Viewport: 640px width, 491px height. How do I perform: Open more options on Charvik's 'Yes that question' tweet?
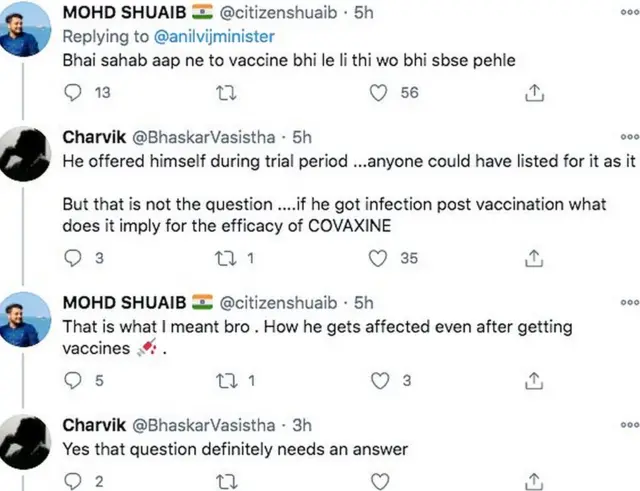coord(629,424)
